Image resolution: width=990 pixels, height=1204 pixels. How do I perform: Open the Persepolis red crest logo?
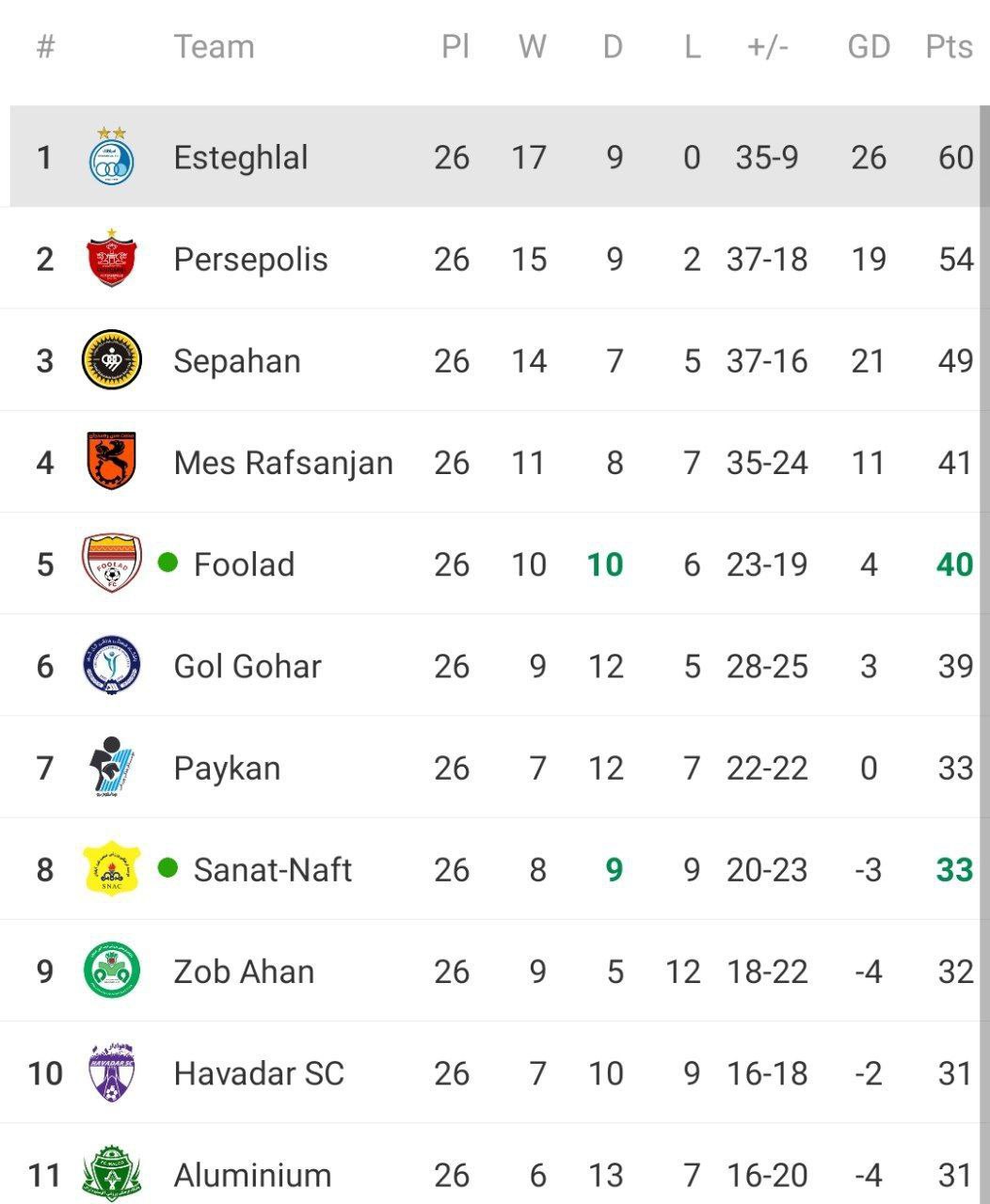click(111, 258)
